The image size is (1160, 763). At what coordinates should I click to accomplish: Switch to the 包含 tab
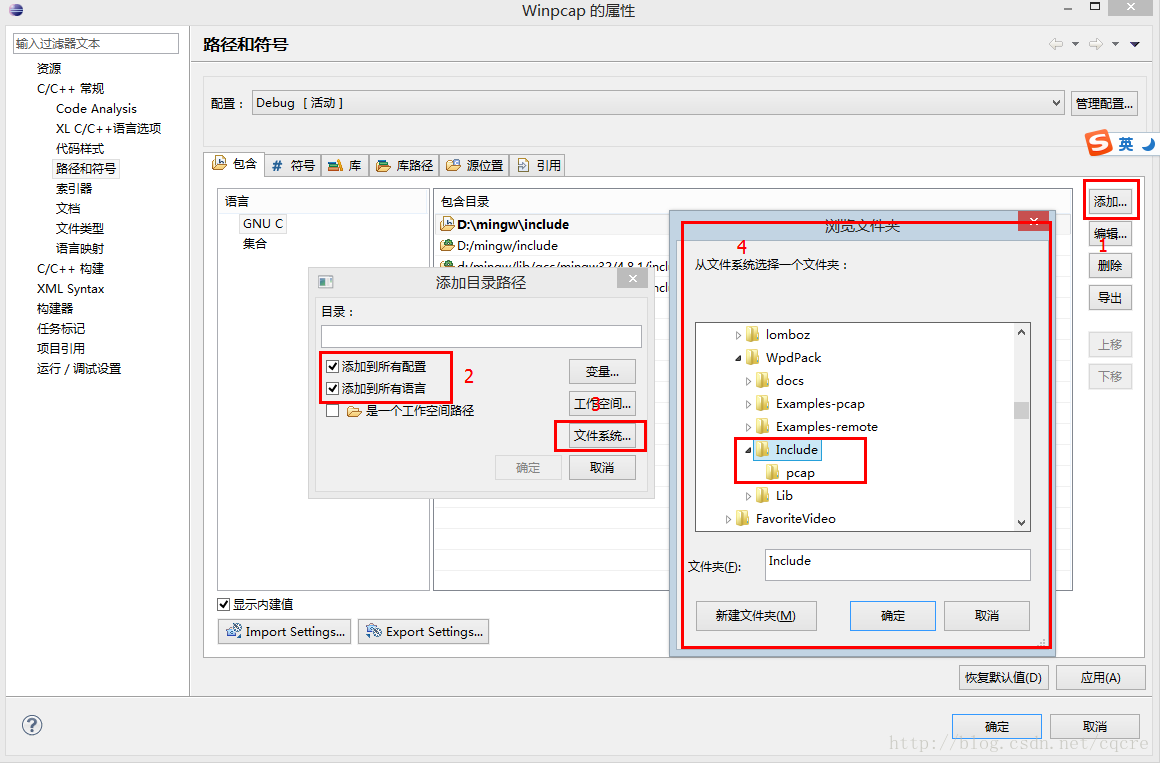pyautogui.click(x=235, y=164)
